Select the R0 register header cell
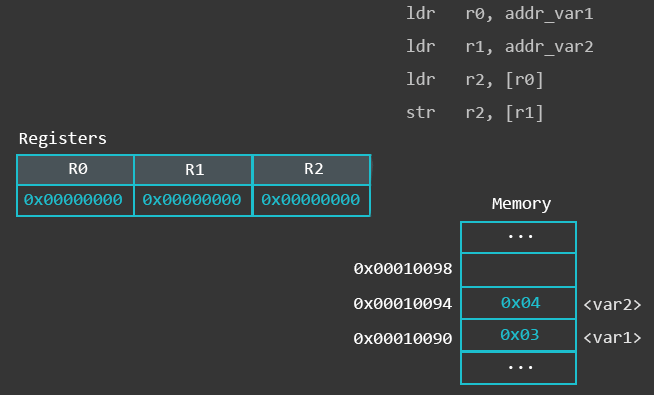The height and width of the screenshot is (395, 654). click(75, 170)
